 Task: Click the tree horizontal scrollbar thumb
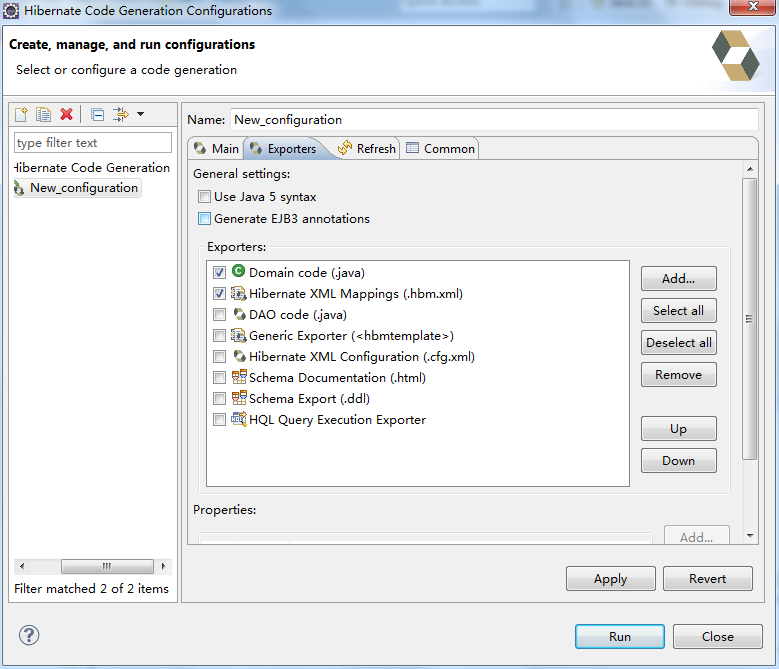coord(107,566)
